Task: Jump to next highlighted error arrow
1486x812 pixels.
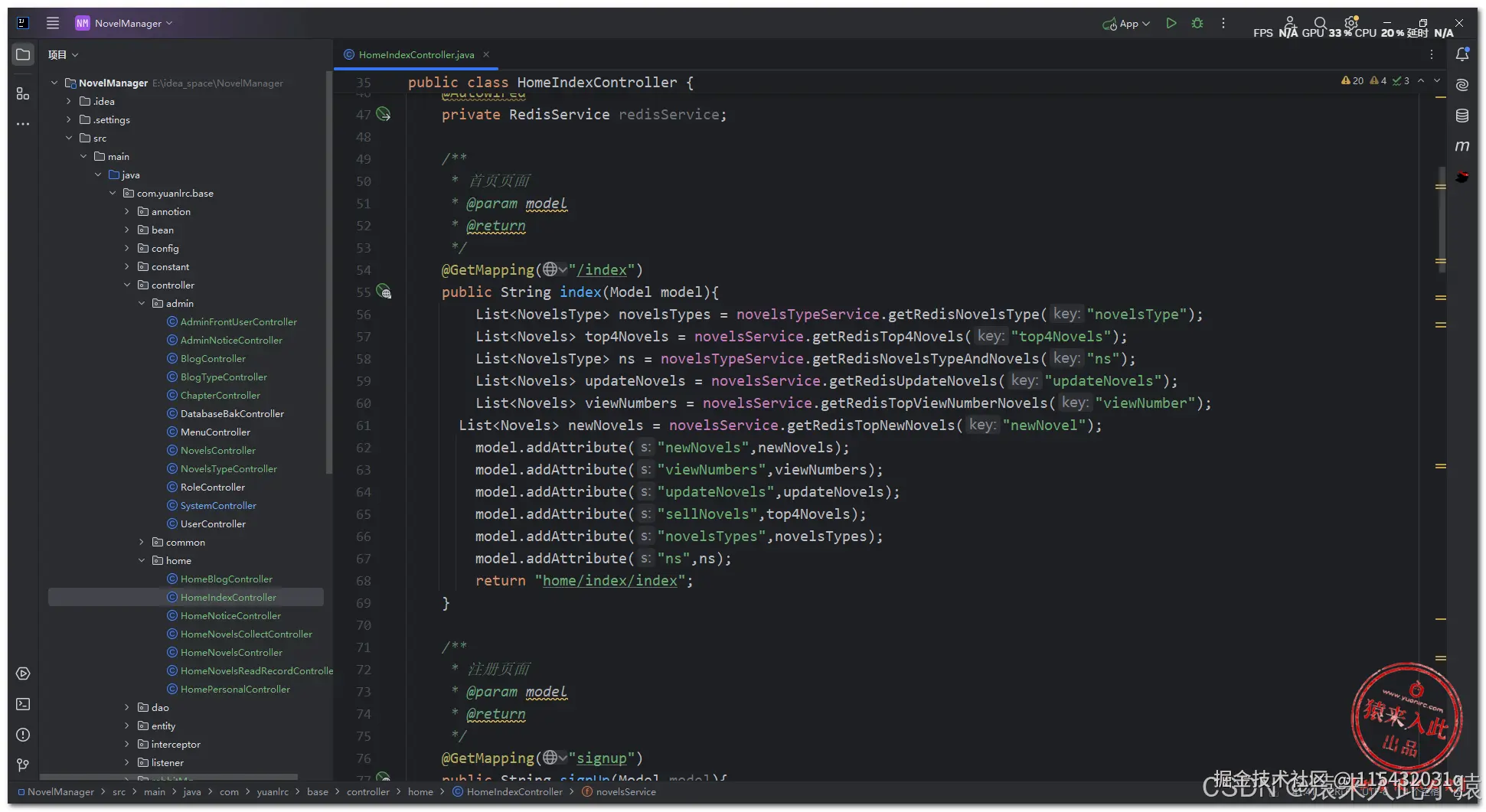Action: click(x=1437, y=80)
